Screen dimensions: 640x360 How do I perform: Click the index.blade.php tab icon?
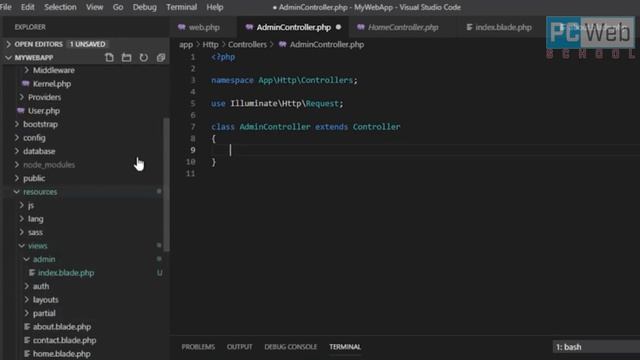click(x=469, y=27)
